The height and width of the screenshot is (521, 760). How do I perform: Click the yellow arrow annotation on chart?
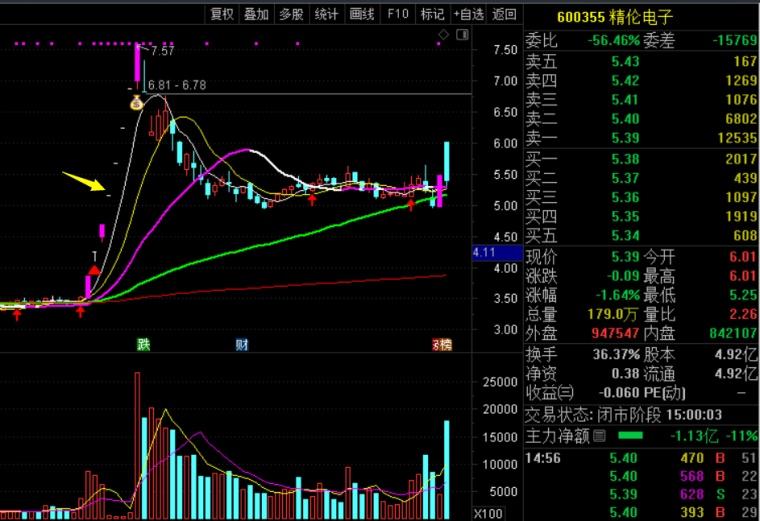click(84, 181)
